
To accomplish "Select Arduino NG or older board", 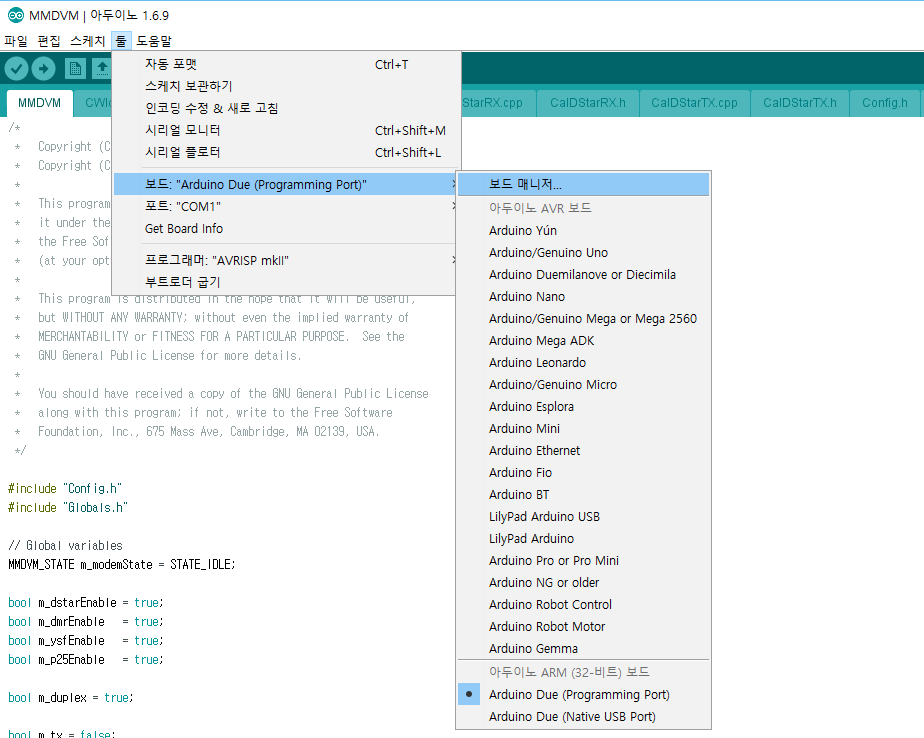I will tap(583, 583).
